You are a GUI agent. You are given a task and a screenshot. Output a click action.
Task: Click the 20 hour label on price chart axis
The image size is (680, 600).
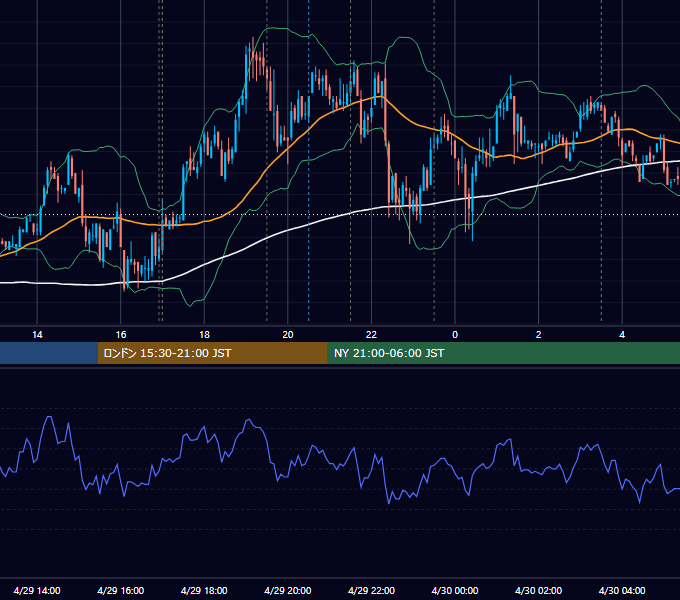[x=288, y=335]
